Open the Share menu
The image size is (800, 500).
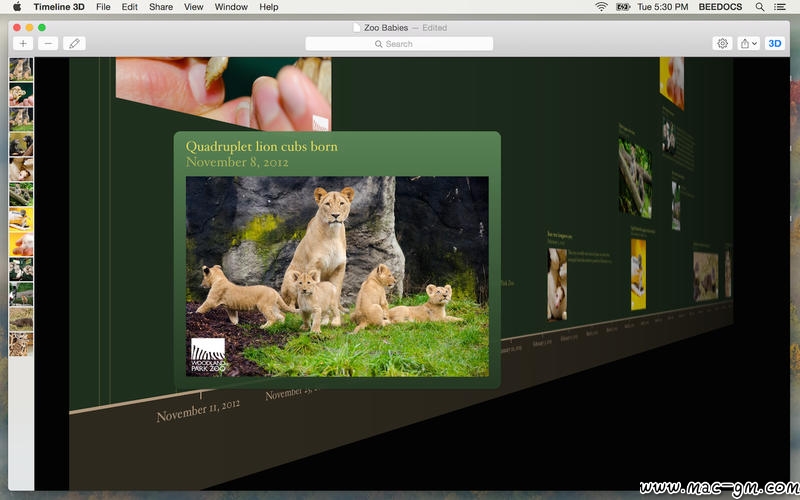pos(161,7)
